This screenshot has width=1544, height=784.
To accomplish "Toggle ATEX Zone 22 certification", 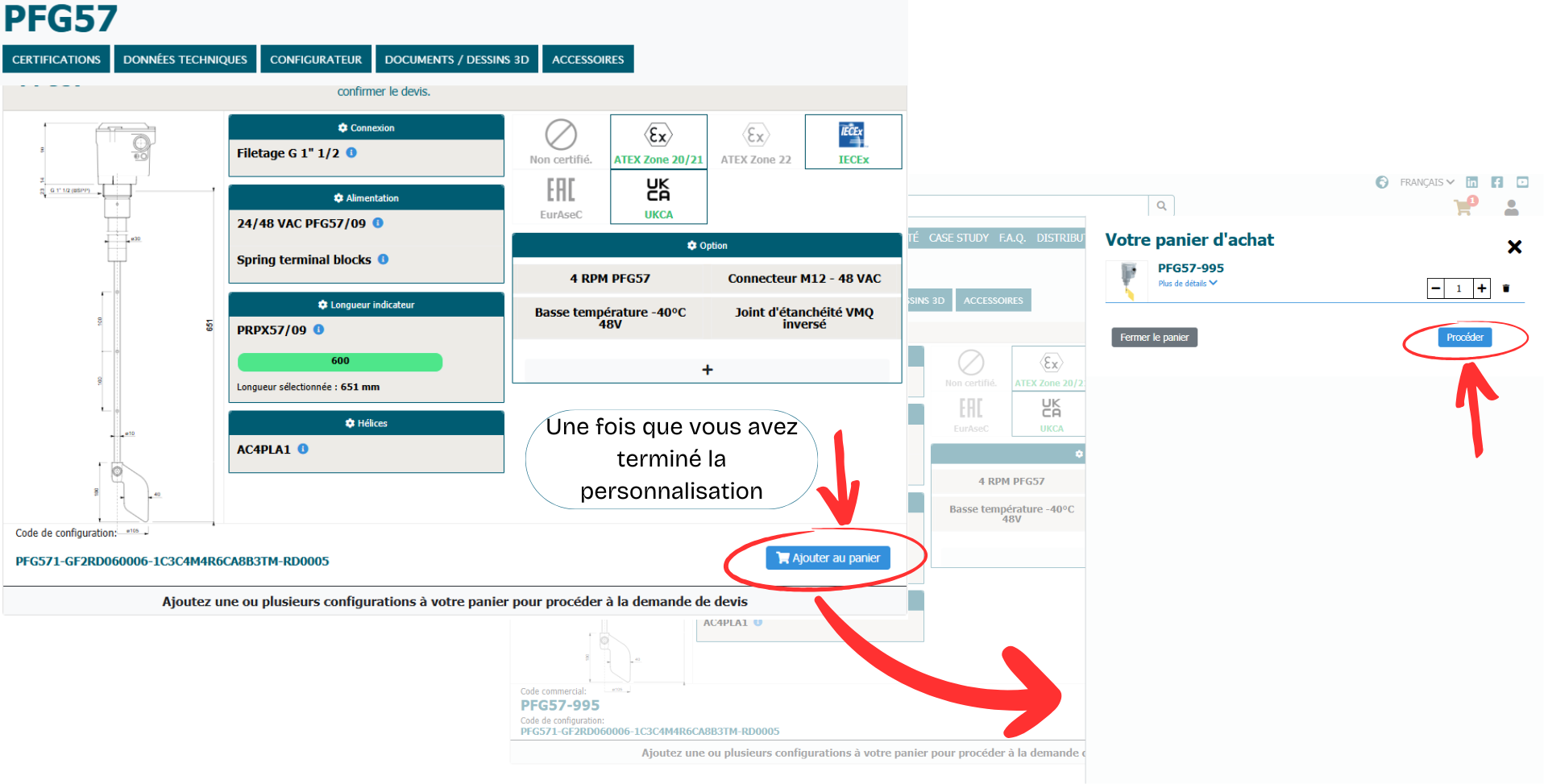I will pos(756,142).
